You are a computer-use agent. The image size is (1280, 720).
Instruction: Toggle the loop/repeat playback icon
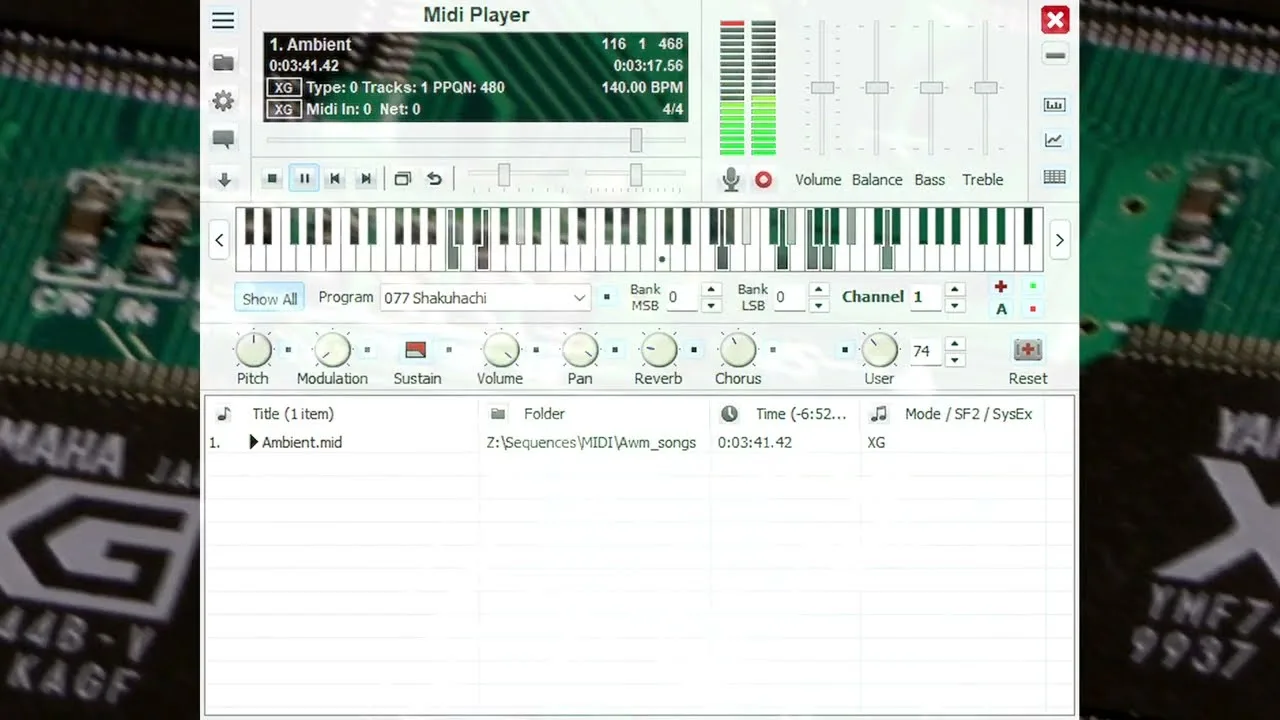(x=434, y=179)
